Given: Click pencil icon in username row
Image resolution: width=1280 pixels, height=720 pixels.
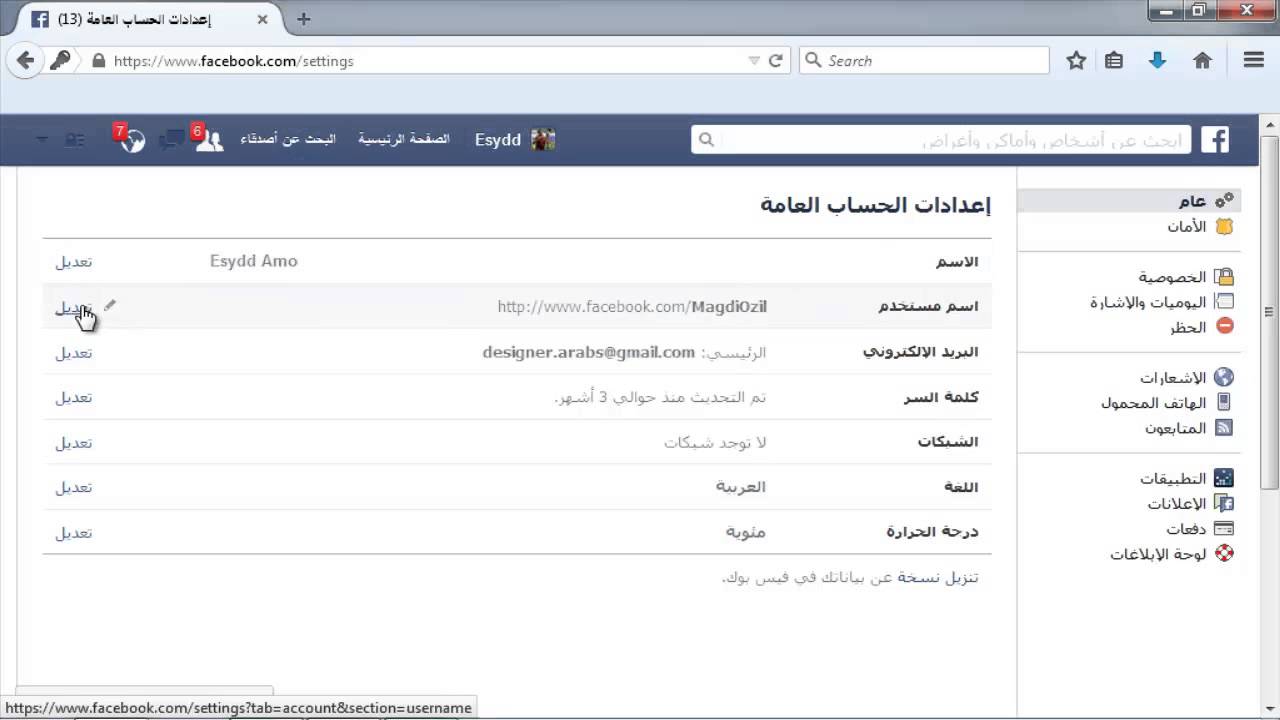Looking at the screenshot, I should (110, 305).
